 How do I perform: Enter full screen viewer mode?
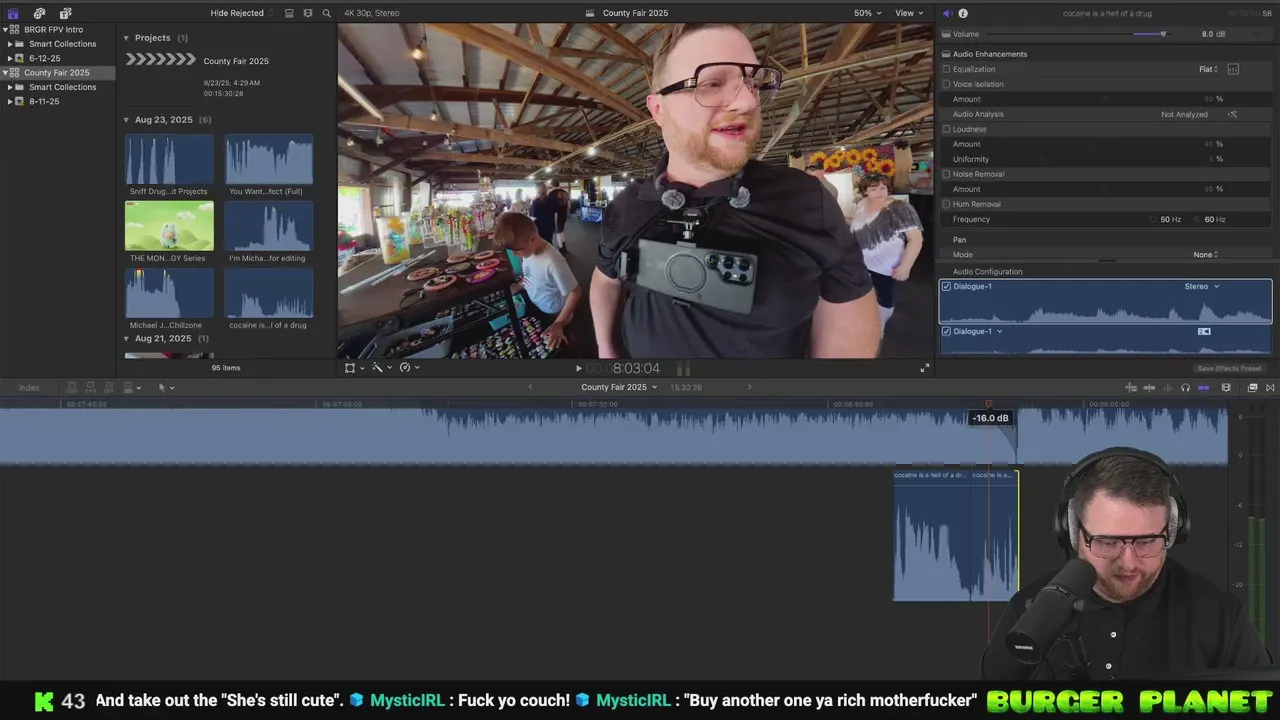pyautogui.click(x=925, y=368)
